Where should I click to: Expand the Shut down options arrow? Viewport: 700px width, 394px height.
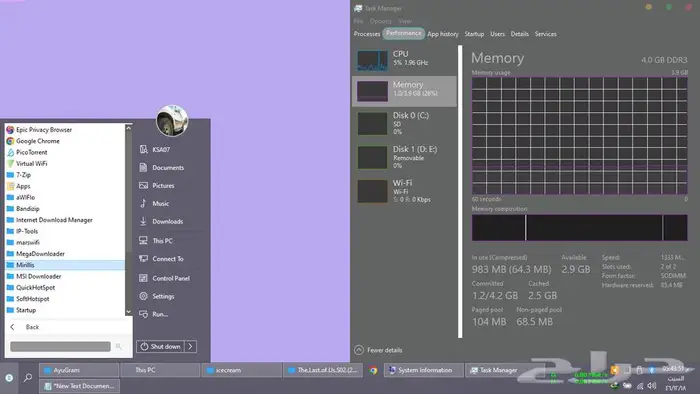pyautogui.click(x=191, y=347)
